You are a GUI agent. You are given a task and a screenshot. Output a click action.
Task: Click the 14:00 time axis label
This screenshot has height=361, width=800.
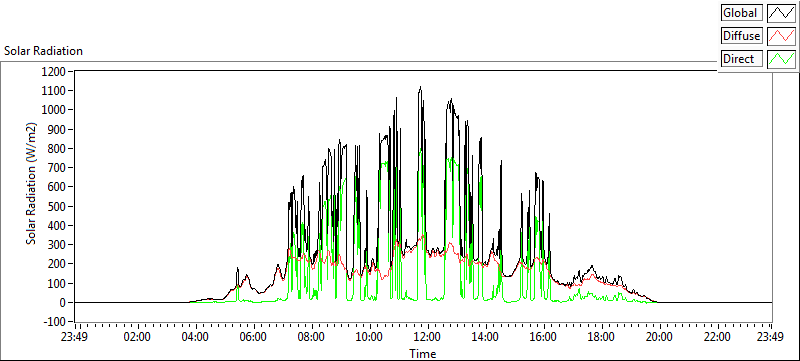pyautogui.click(x=485, y=337)
